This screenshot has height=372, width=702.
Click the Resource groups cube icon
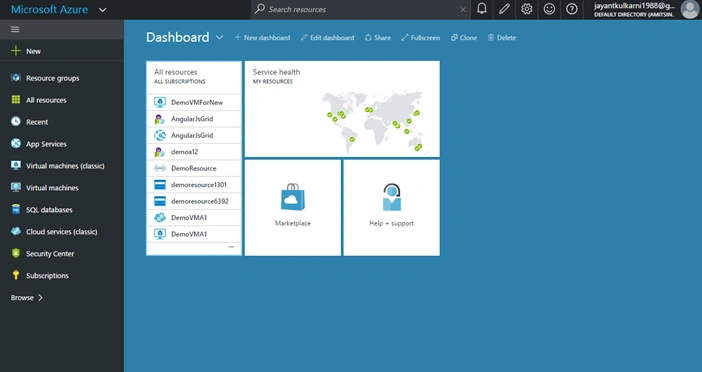[16, 77]
